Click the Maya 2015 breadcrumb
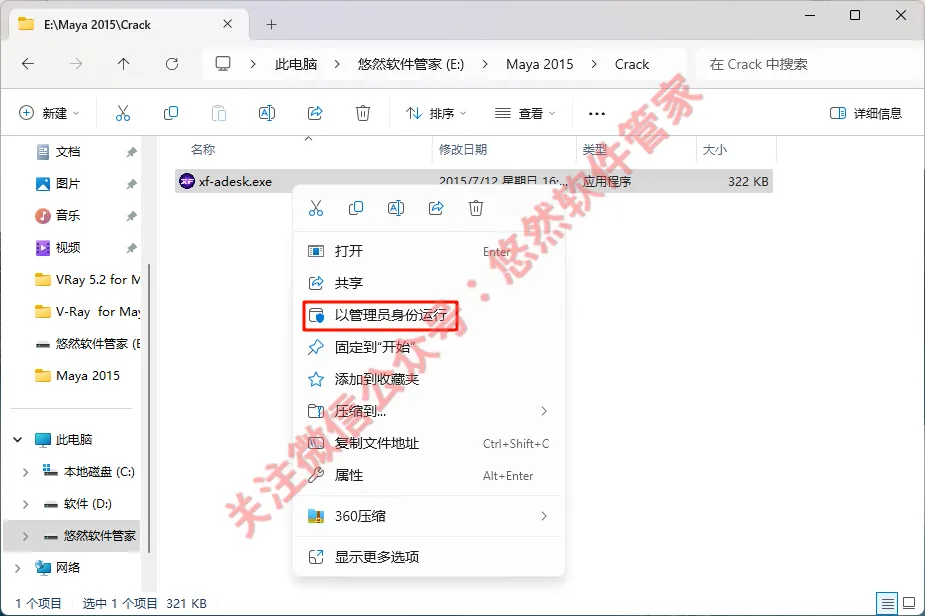Viewport: 925px width, 616px height. (x=540, y=64)
